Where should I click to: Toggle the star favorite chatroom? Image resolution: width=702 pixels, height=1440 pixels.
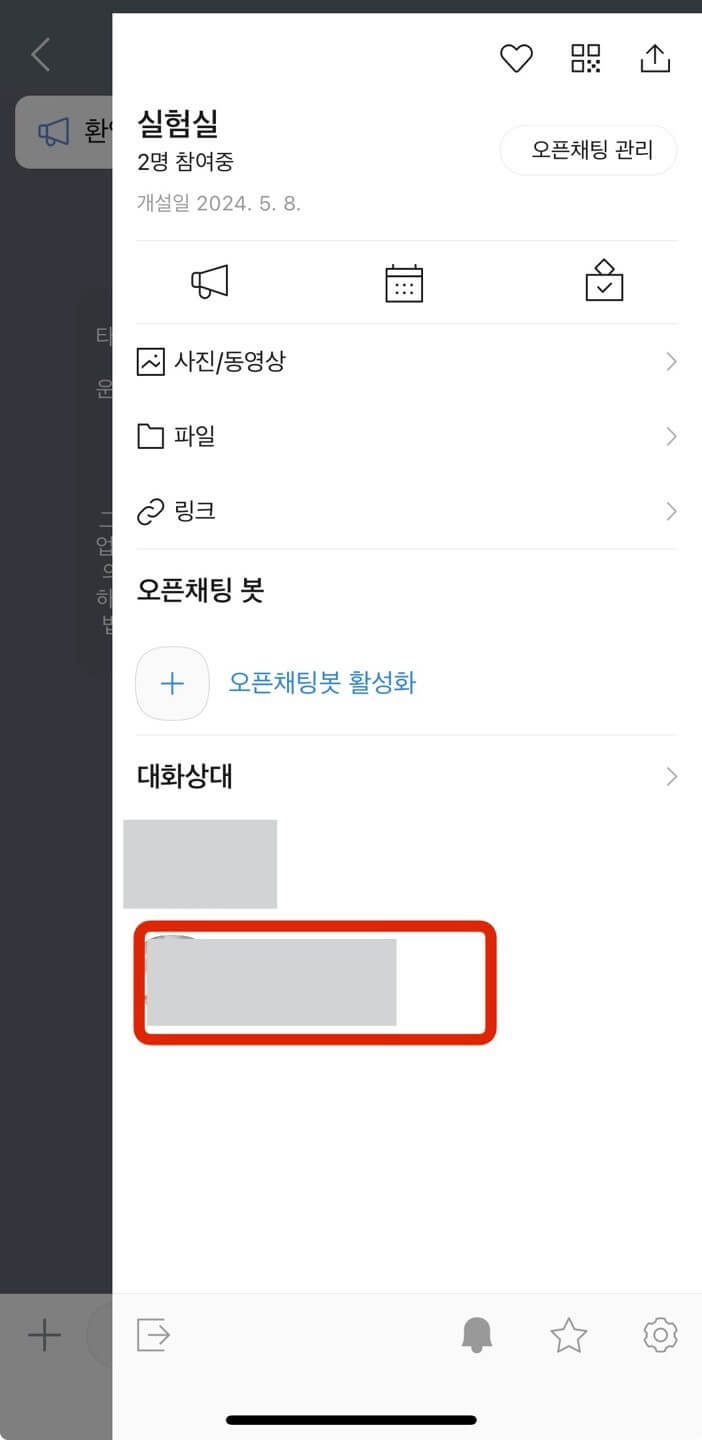[x=569, y=1335]
